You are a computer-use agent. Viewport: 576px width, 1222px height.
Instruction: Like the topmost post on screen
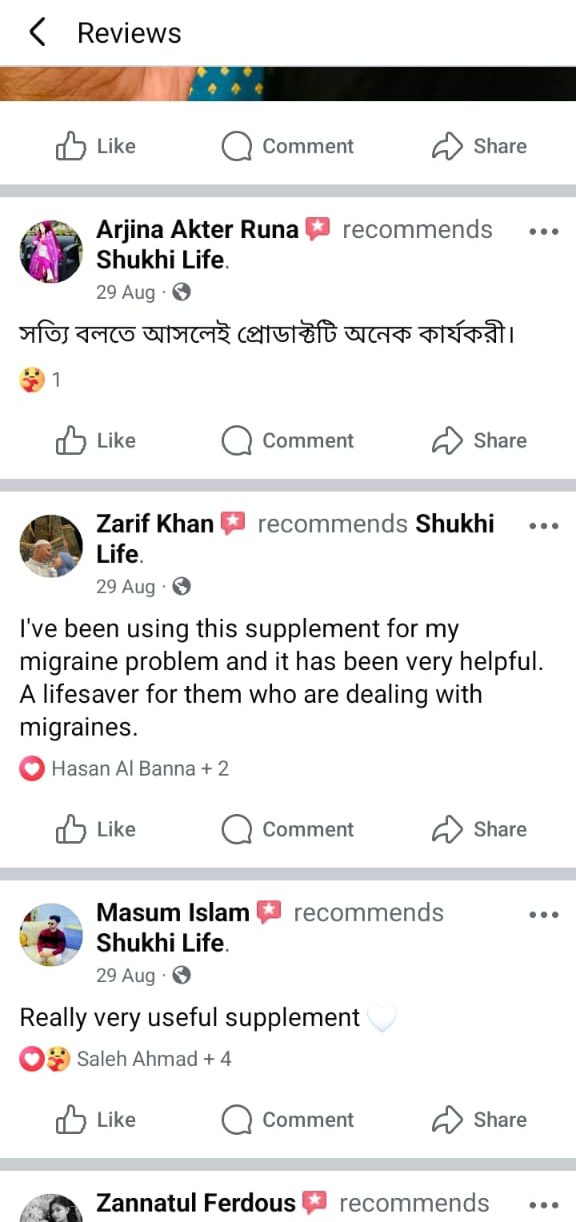click(95, 146)
